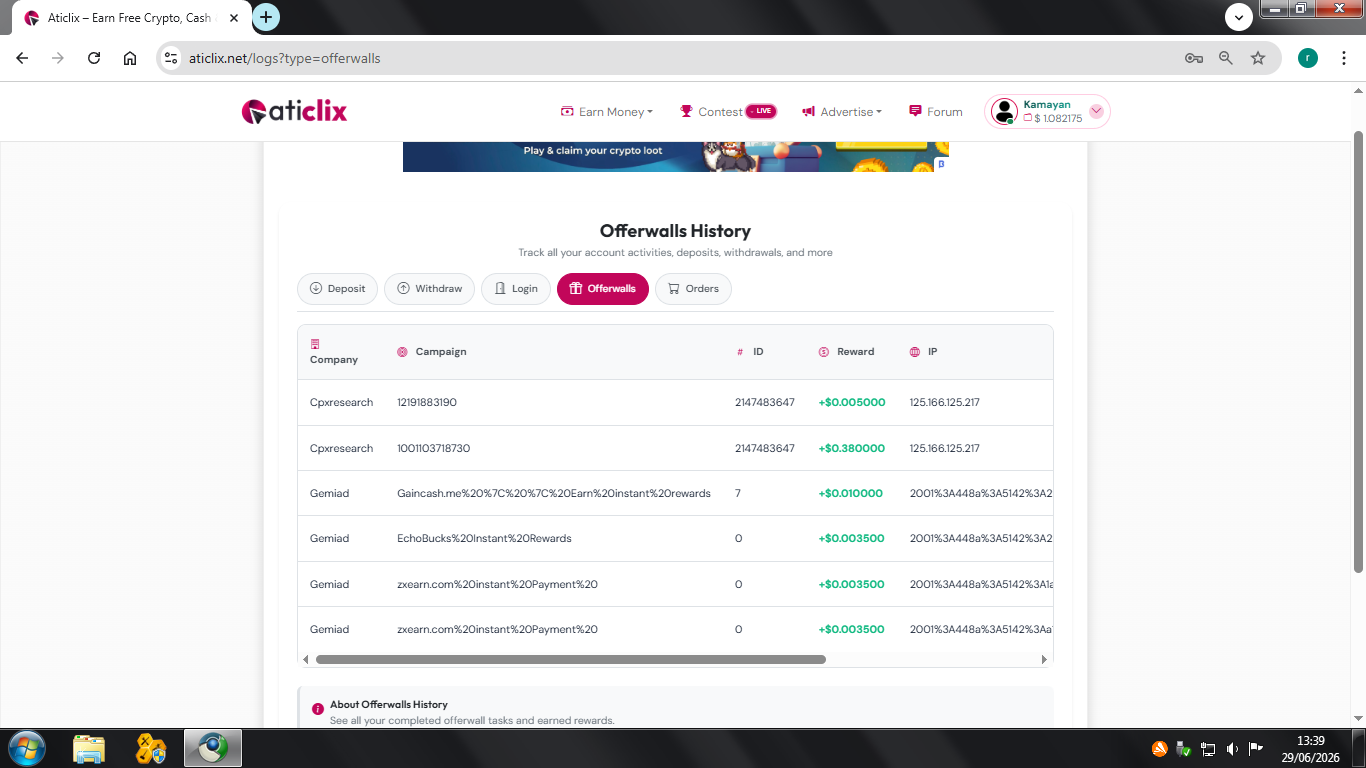
Task: Click the page vertical scrollbar
Action: [x=1358, y=352]
